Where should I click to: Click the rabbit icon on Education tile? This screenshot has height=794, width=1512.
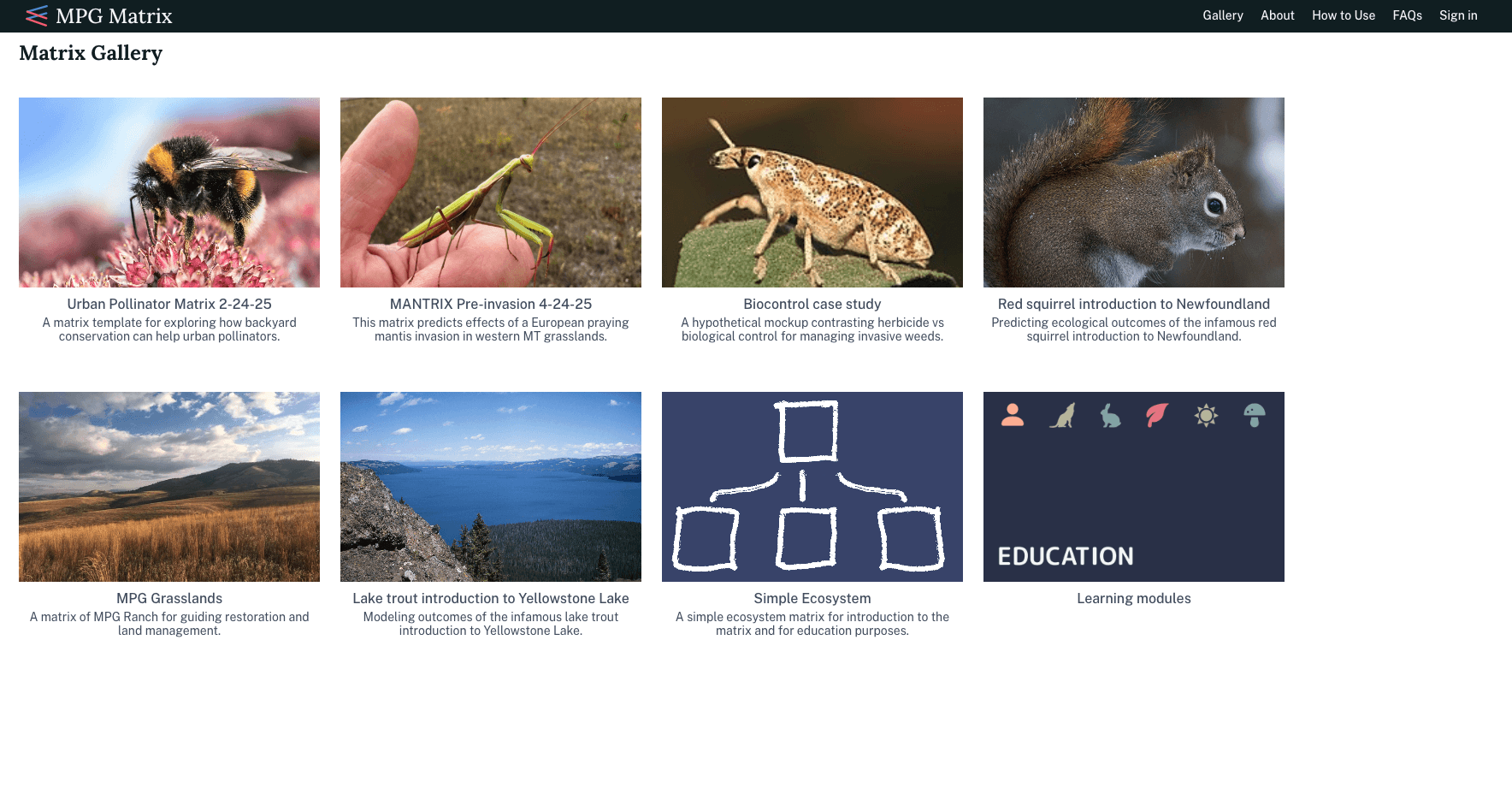tap(1110, 415)
